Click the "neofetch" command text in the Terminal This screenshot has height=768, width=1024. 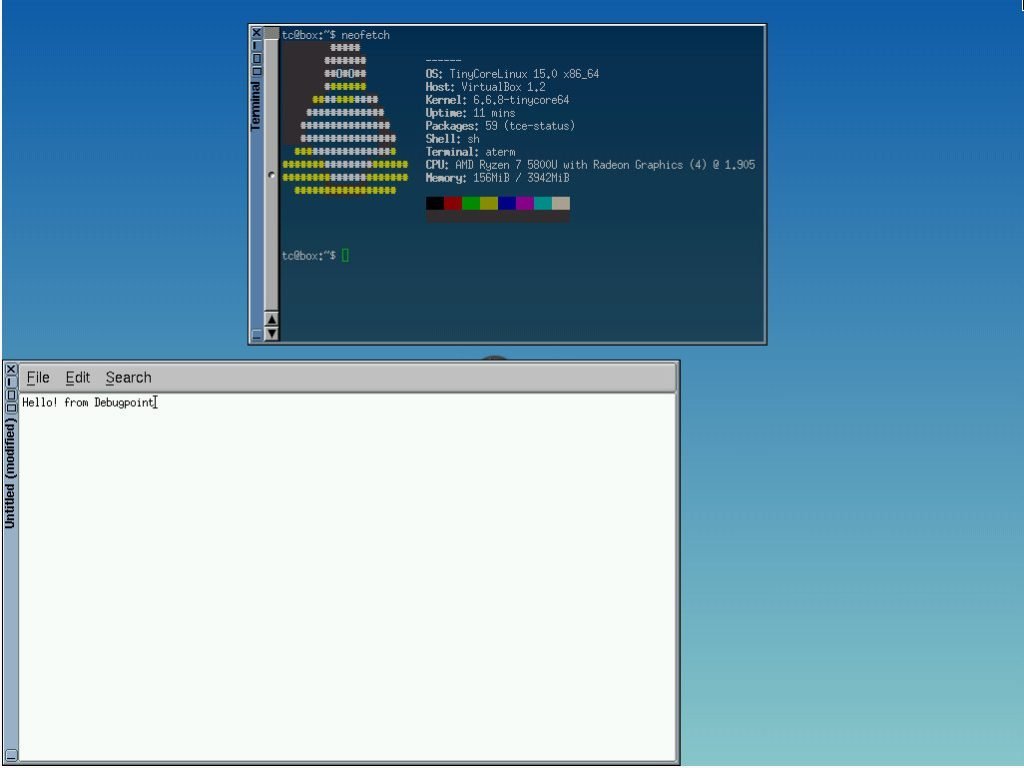(365, 35)
